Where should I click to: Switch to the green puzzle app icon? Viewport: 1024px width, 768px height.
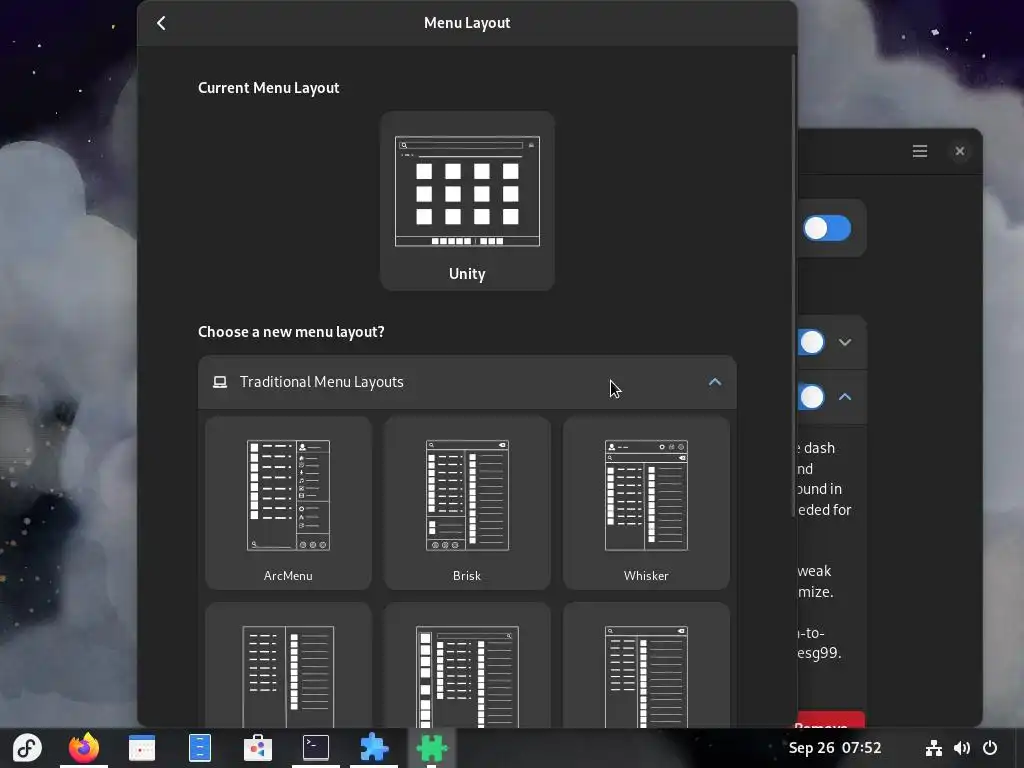[432, 748]
